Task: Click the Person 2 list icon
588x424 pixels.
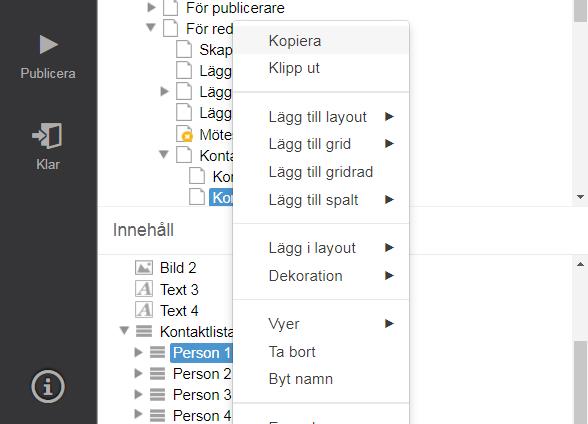Action: 157,373
